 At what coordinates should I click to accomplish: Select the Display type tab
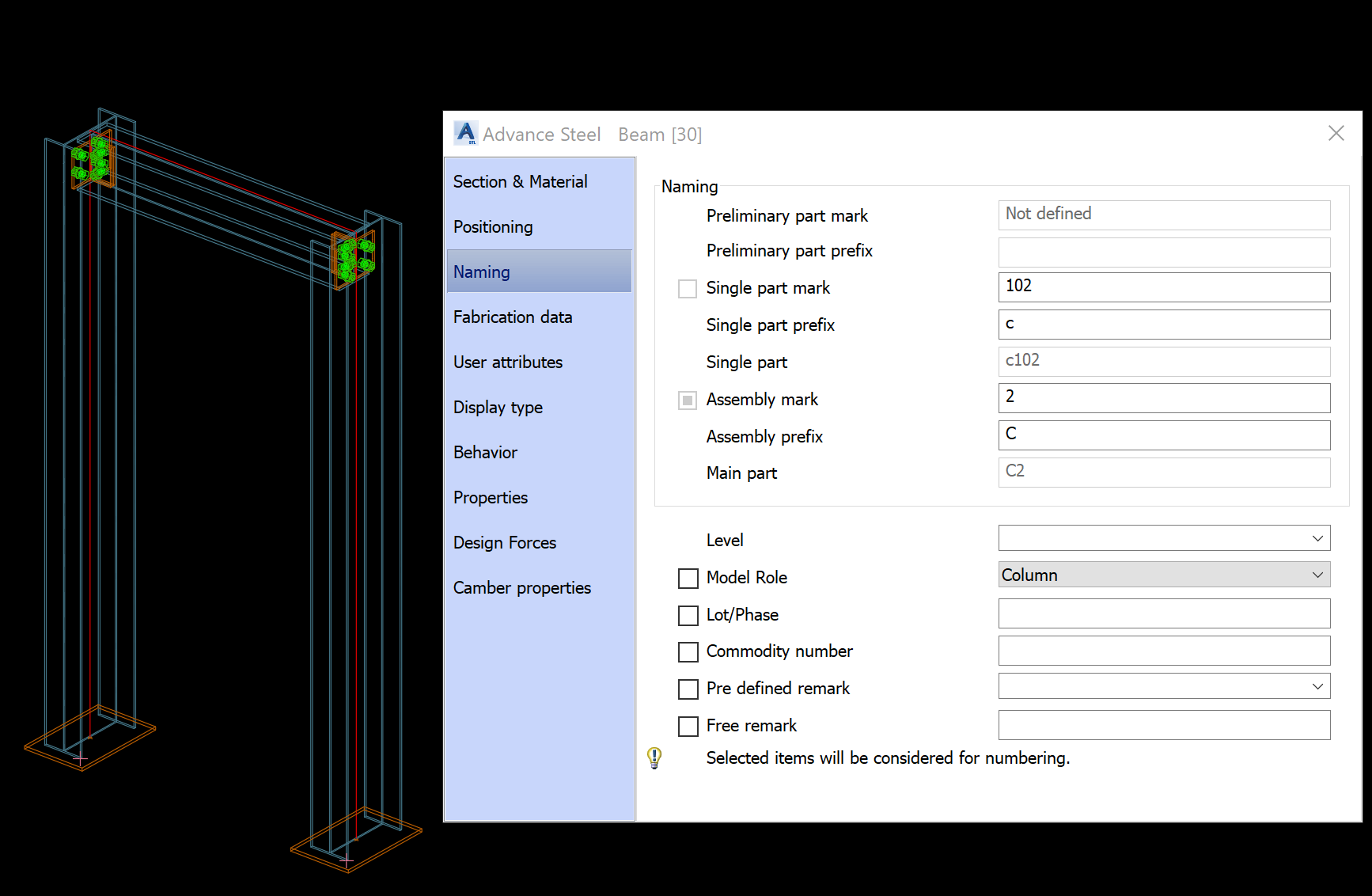(498, 407)
